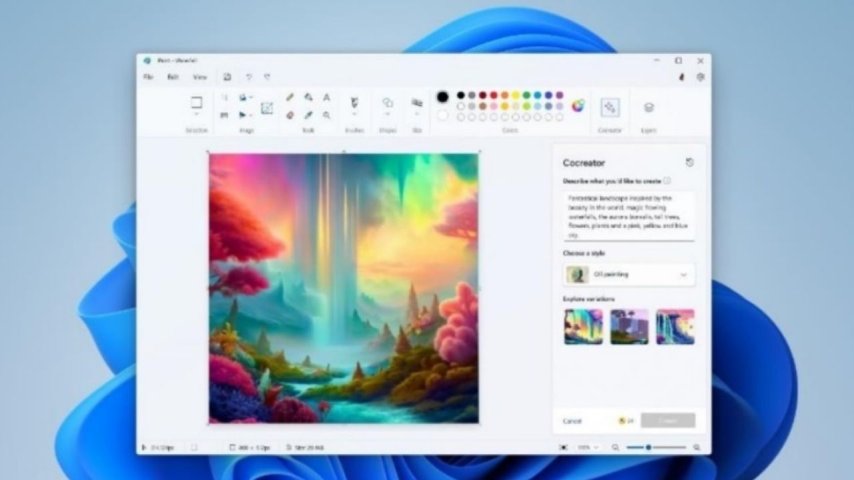854x480 pixels.
Task: Pick the green swatch in the palette
Action: (x=526, y=95)
